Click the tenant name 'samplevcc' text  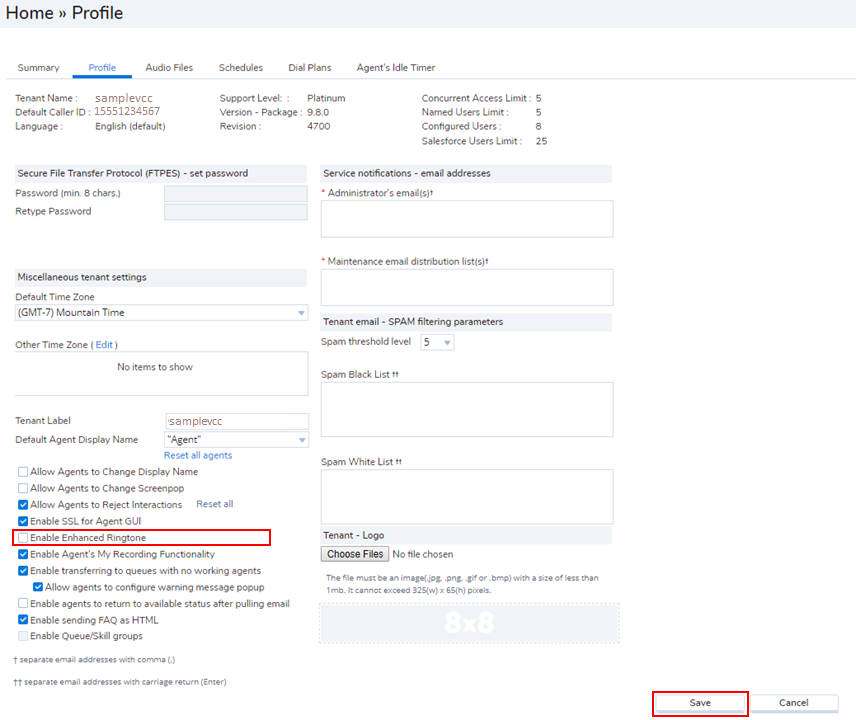click(124, 98)
